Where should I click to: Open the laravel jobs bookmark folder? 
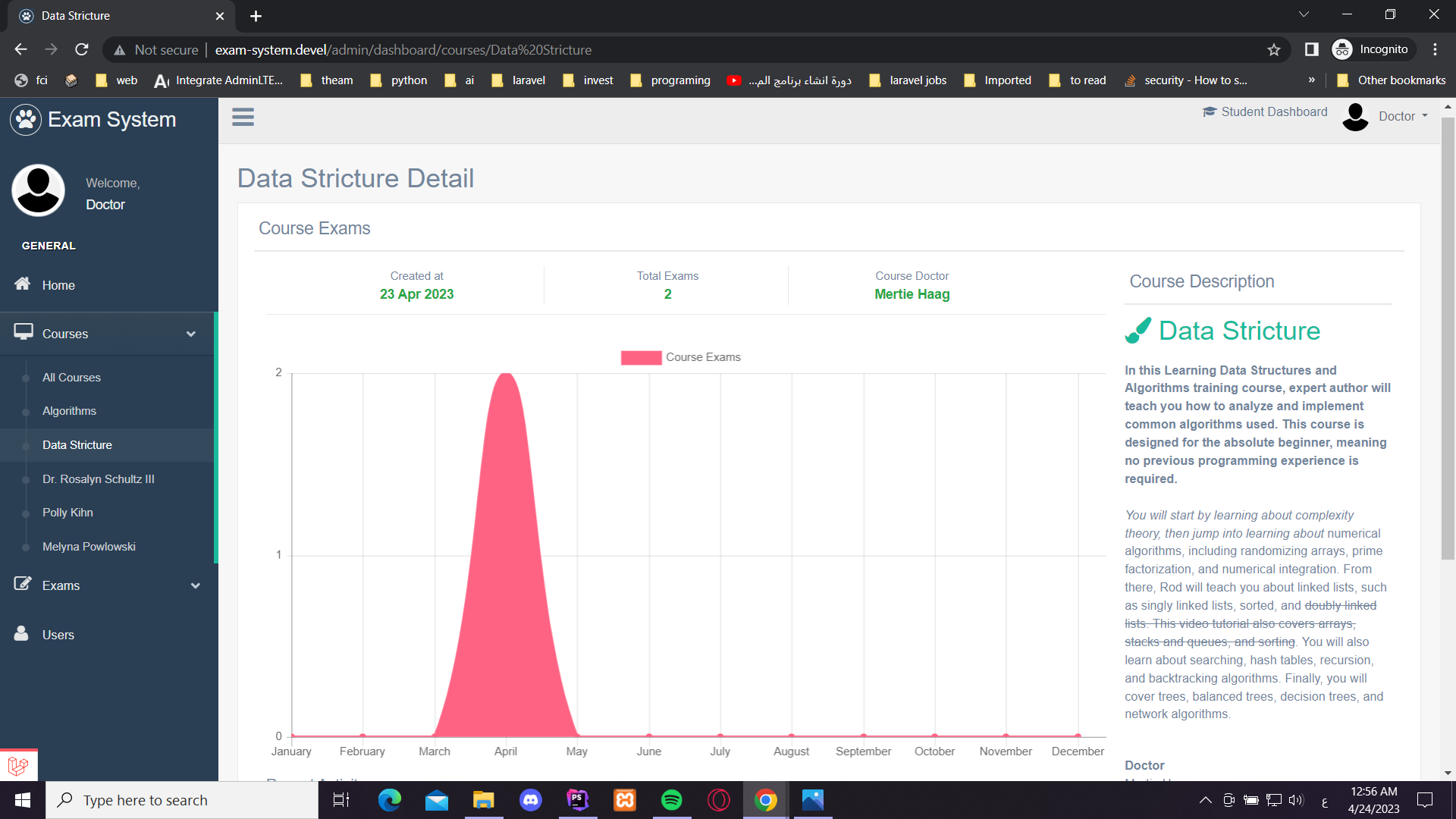(x=908, y=80)
